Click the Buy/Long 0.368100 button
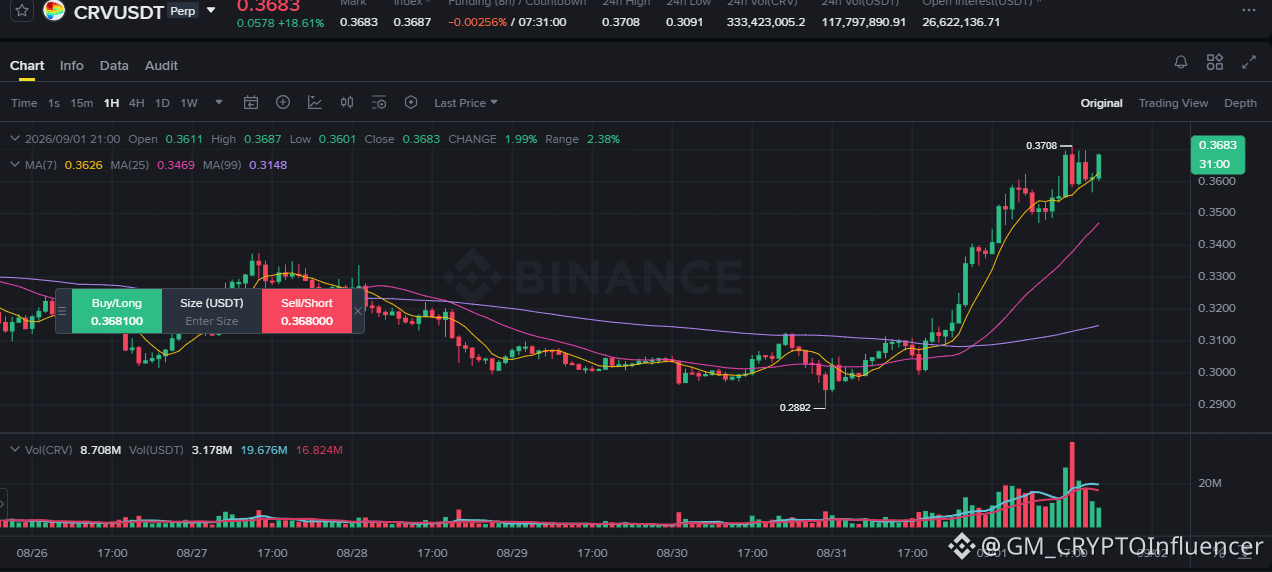The image size is (1272, 572). coord(117,312)
